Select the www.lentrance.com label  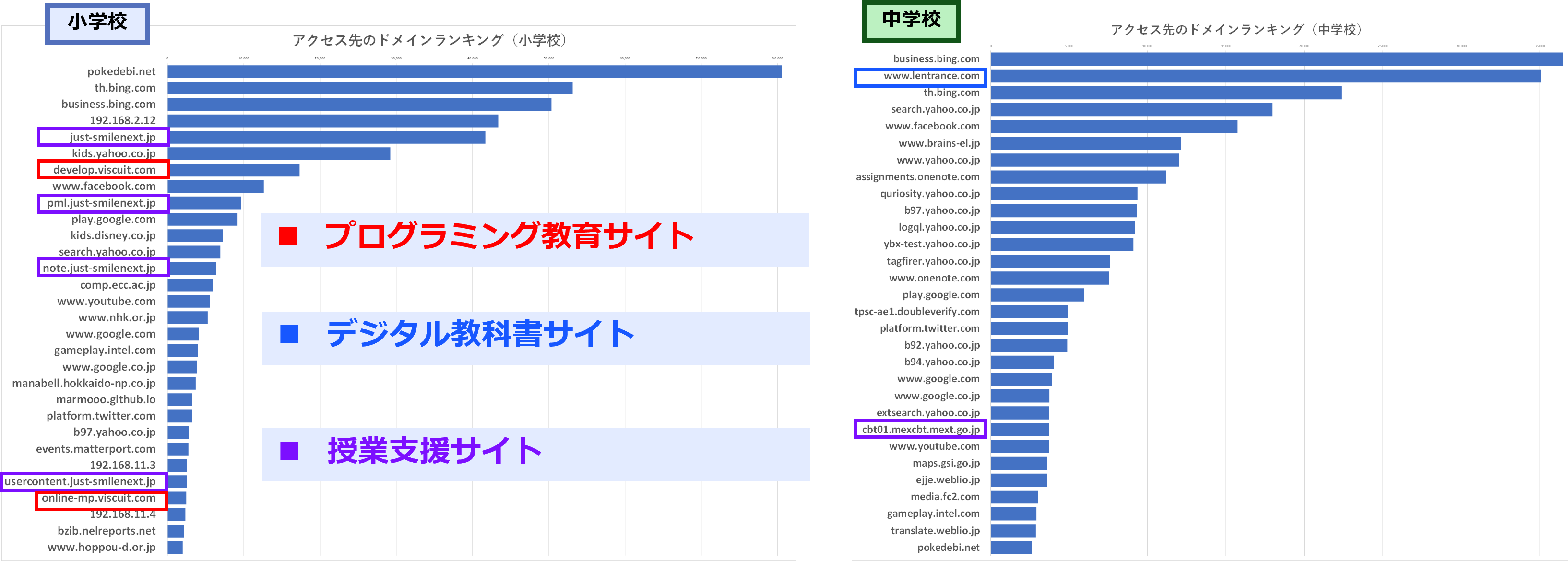click(x=932, y=76)
